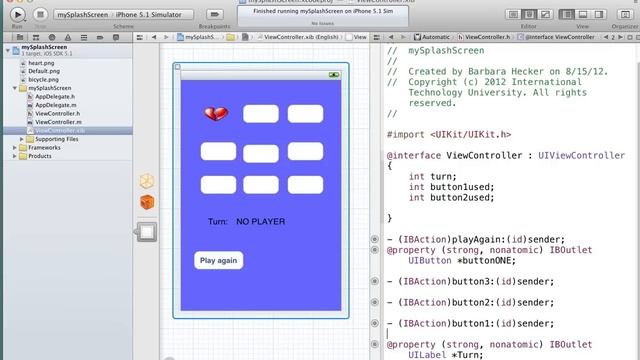Go back in the assistant editor history

(x=391, y=37)
